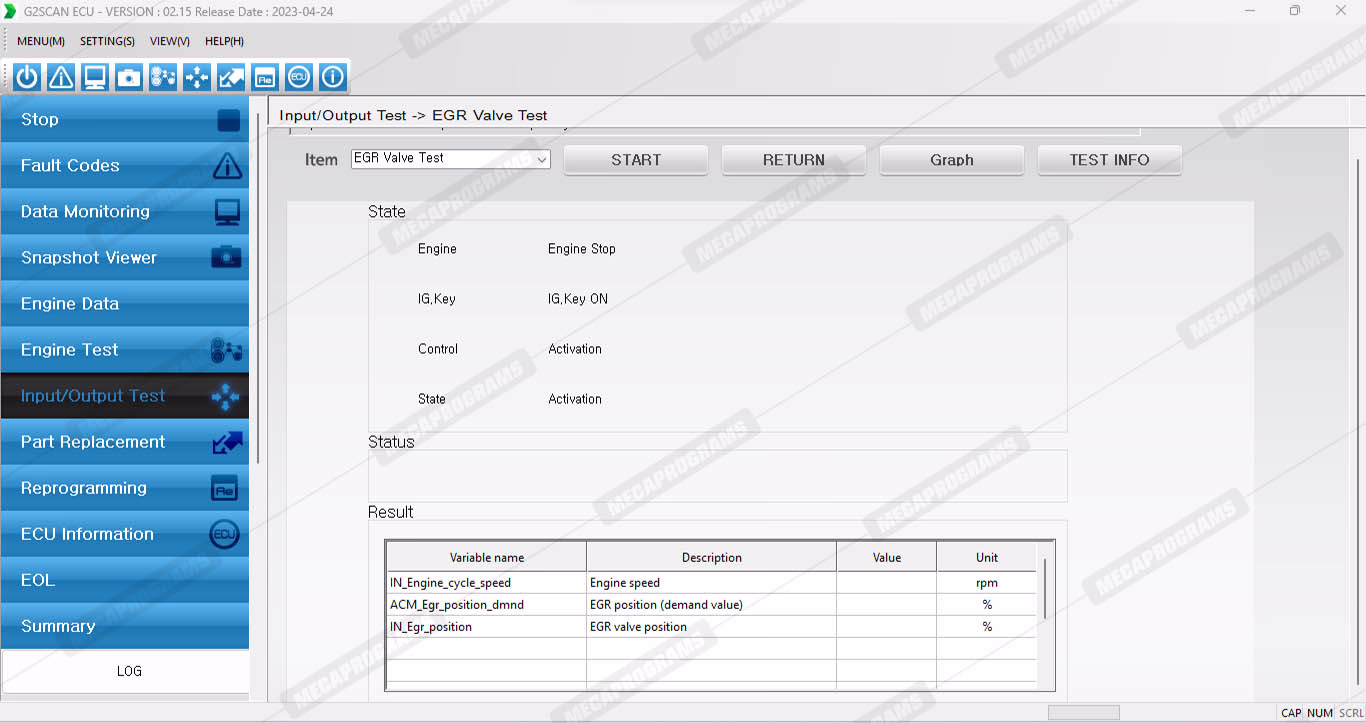Viewport: 1366px width, 723px height.
Task: Expand the EGR Valve Test item dropdown
Action: coord(541,159)
